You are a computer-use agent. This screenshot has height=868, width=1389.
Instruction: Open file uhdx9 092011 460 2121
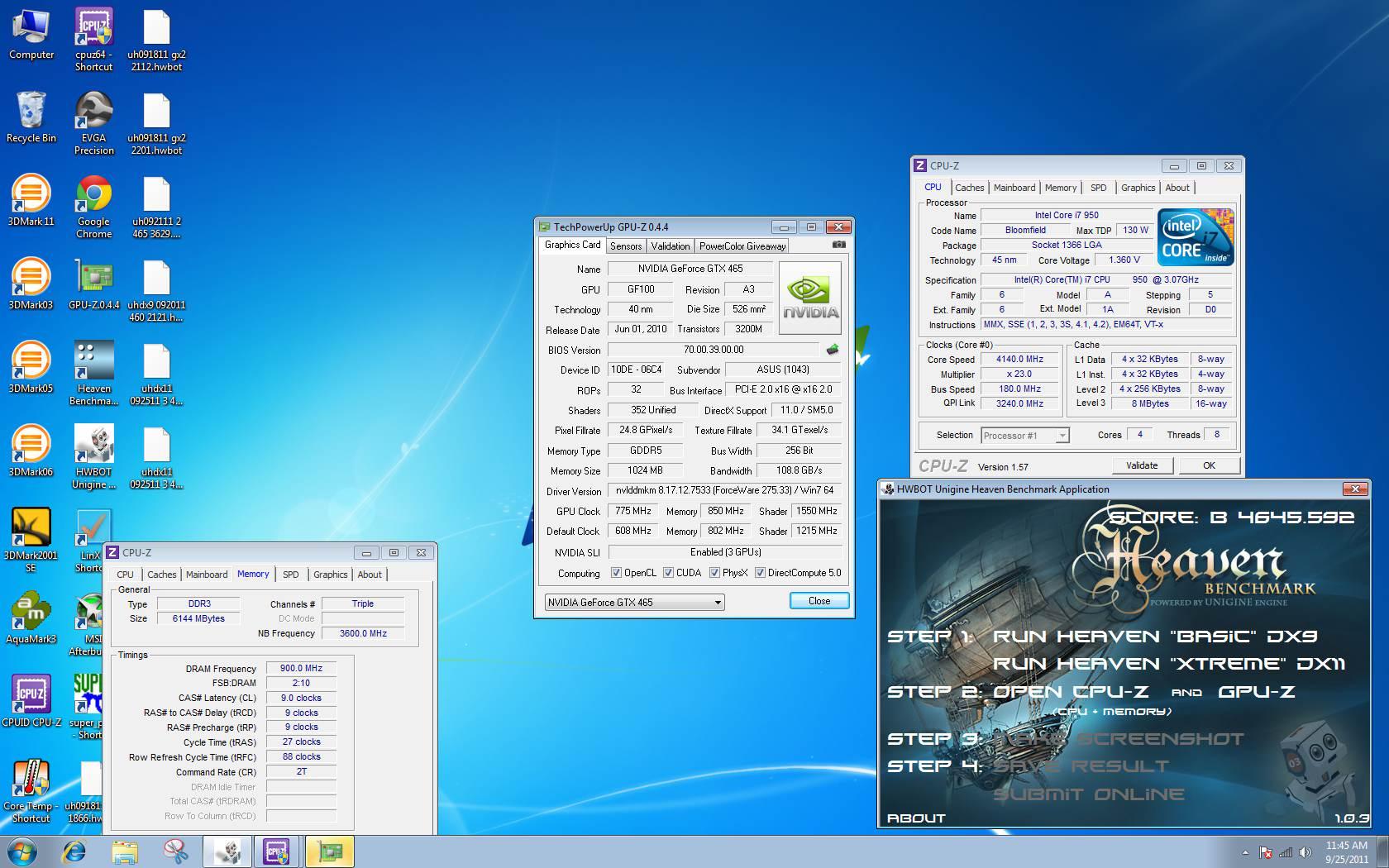[156, 290]
